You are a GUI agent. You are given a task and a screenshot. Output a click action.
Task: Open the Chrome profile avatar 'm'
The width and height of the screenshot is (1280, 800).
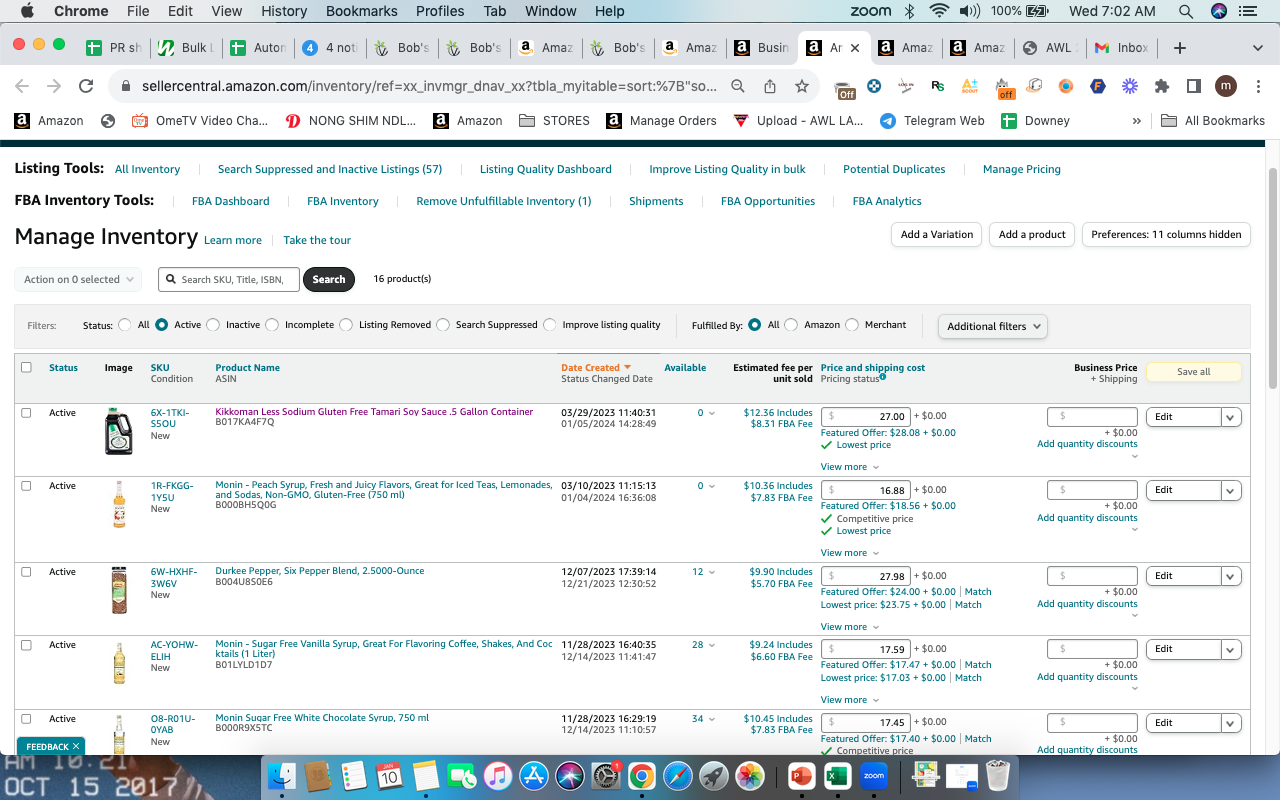pyautogui.click(x=1226, y=86)
